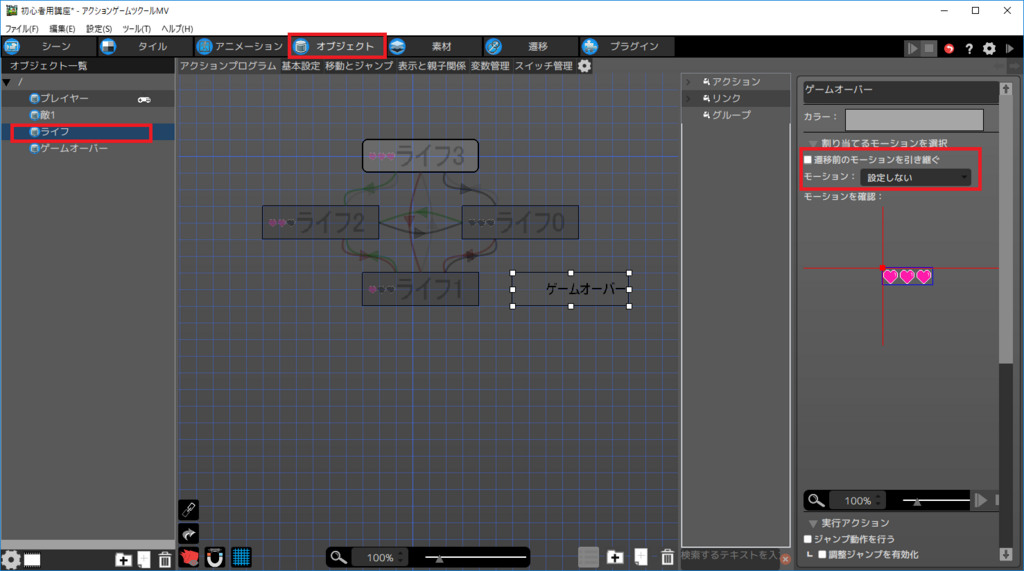Open the ファイル(F) menu
This screenshot has height=571, width=1024.
click(x=22, y=29)
